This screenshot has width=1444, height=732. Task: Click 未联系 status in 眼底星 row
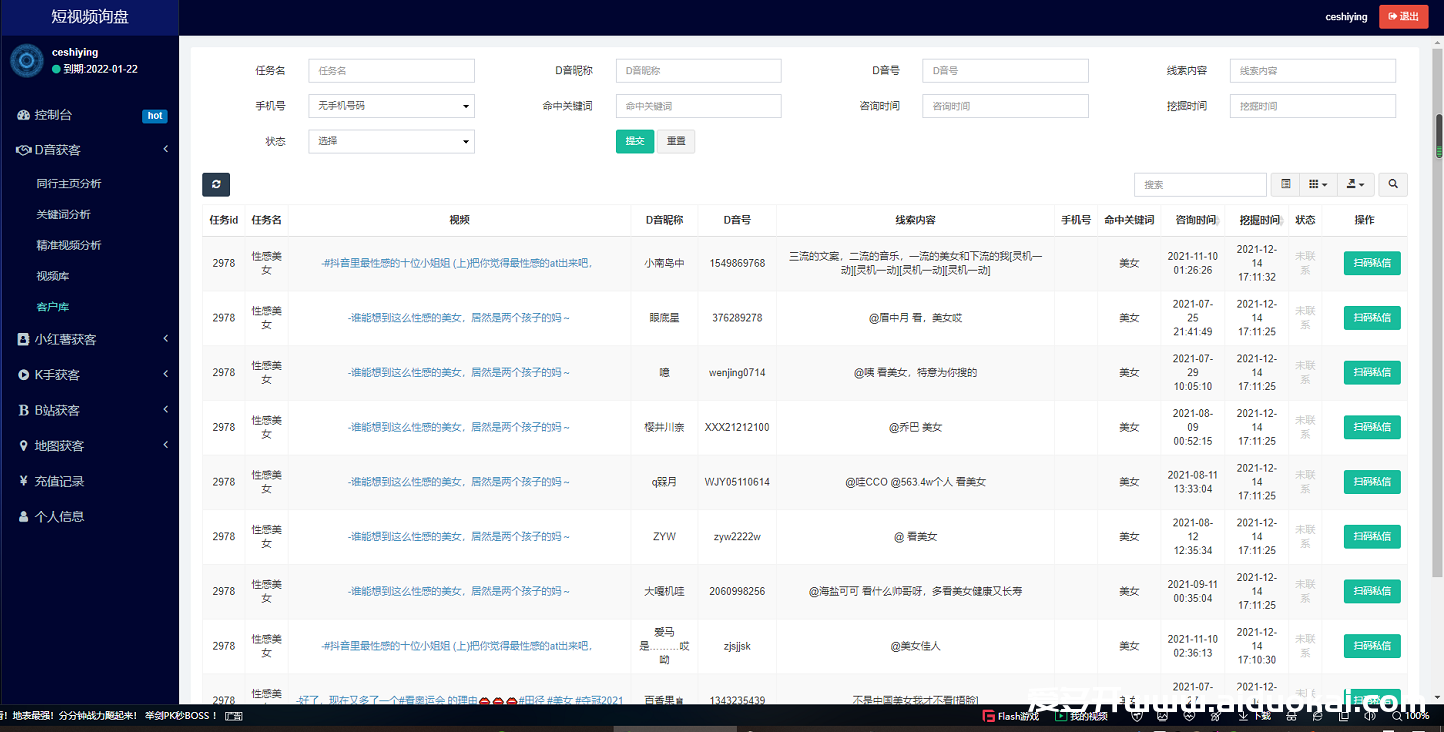click(1305, 318)
